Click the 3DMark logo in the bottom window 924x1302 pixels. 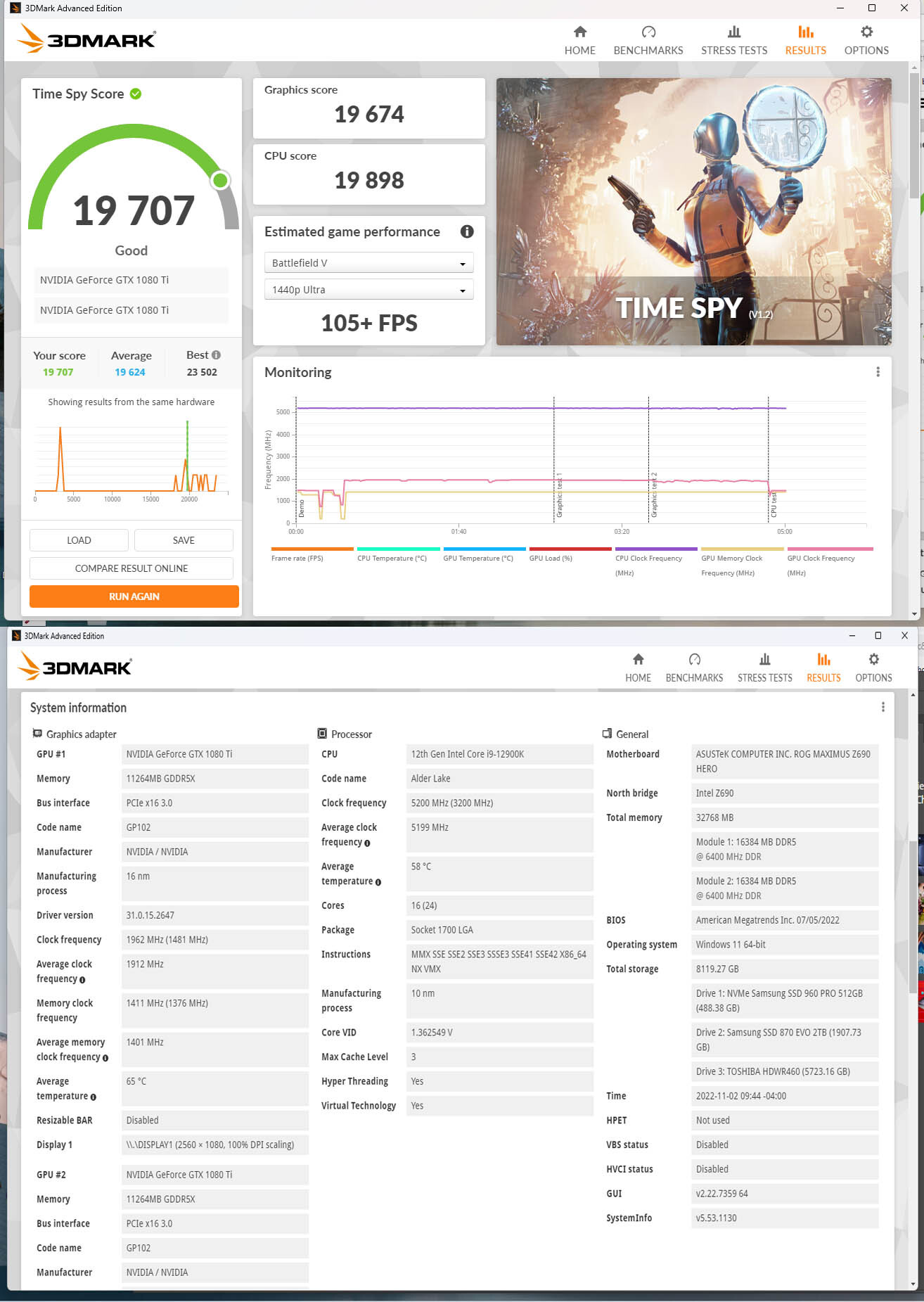tap(75, 665)
